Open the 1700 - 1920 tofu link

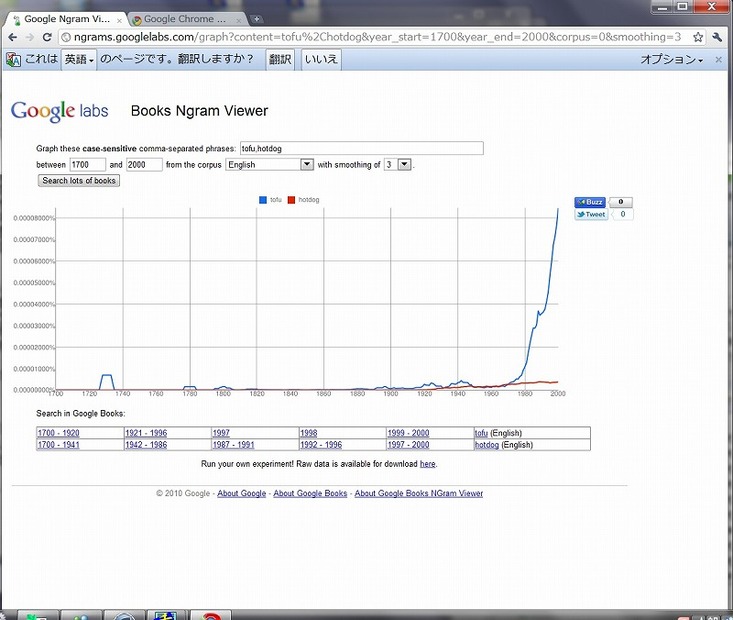(58, 433)
